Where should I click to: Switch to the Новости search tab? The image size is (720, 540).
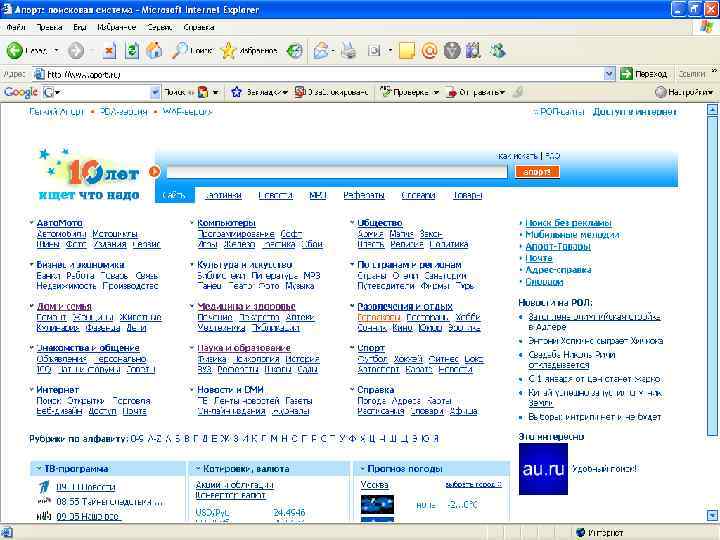point(276,195)
